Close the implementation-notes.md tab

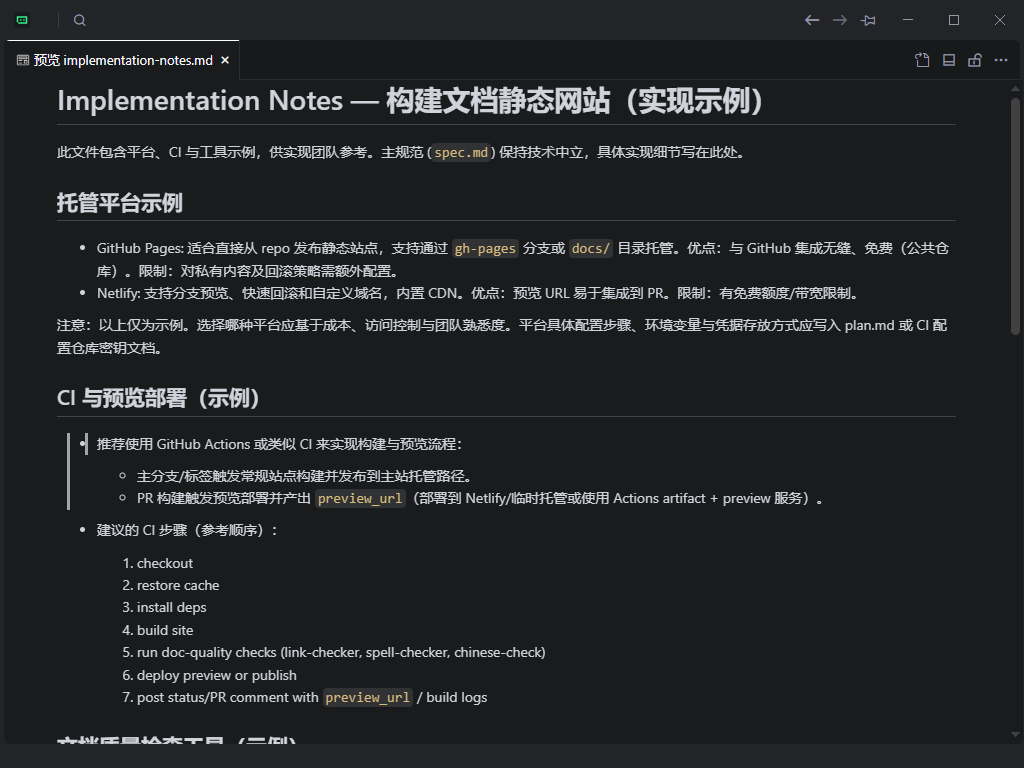point(224,59)
